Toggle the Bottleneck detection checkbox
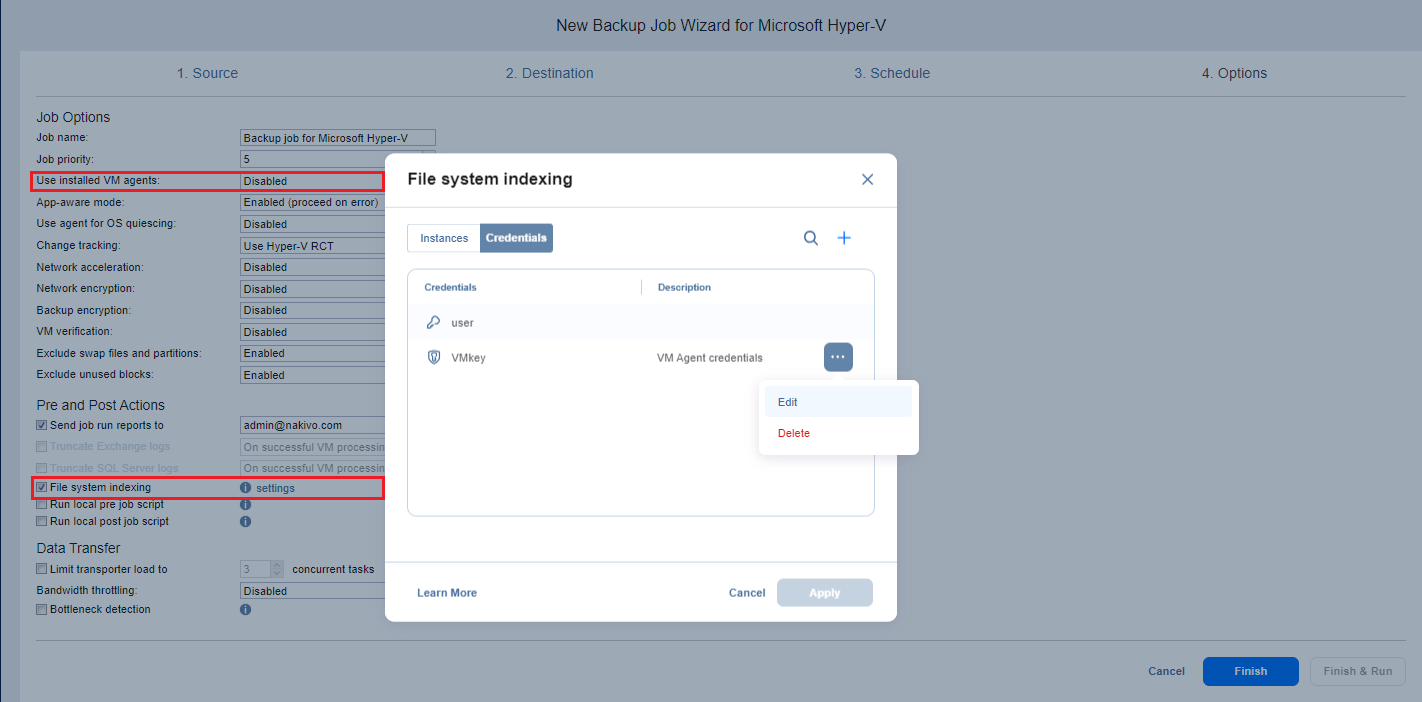 [x=42, y=610]
